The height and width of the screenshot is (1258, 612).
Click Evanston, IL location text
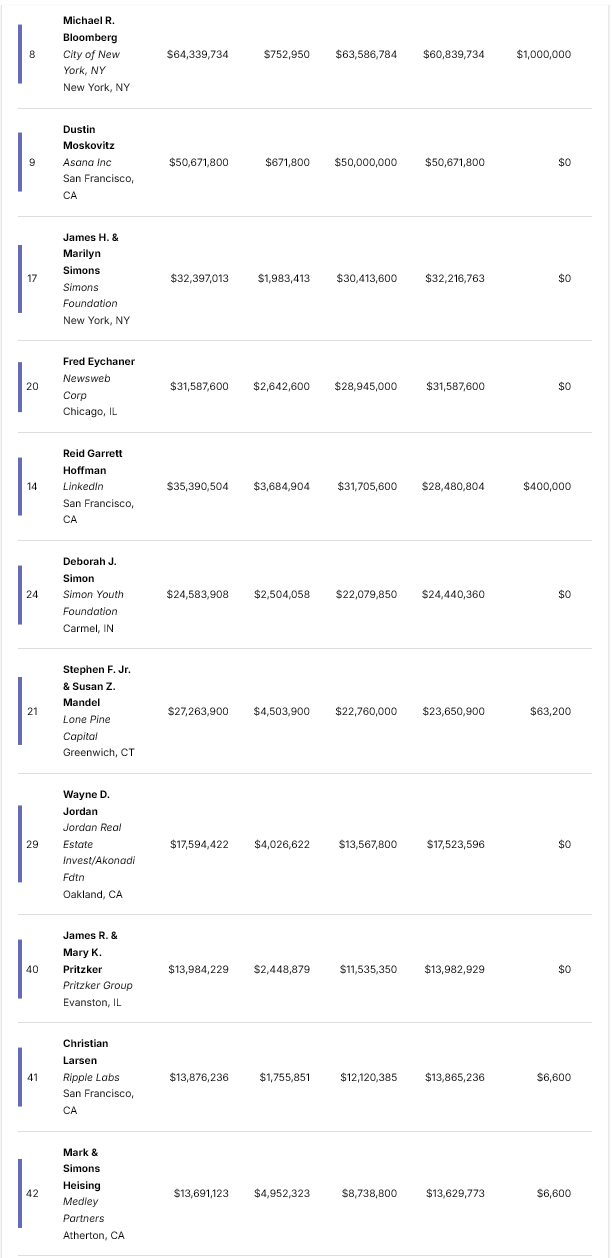(x=91, y=1002)
